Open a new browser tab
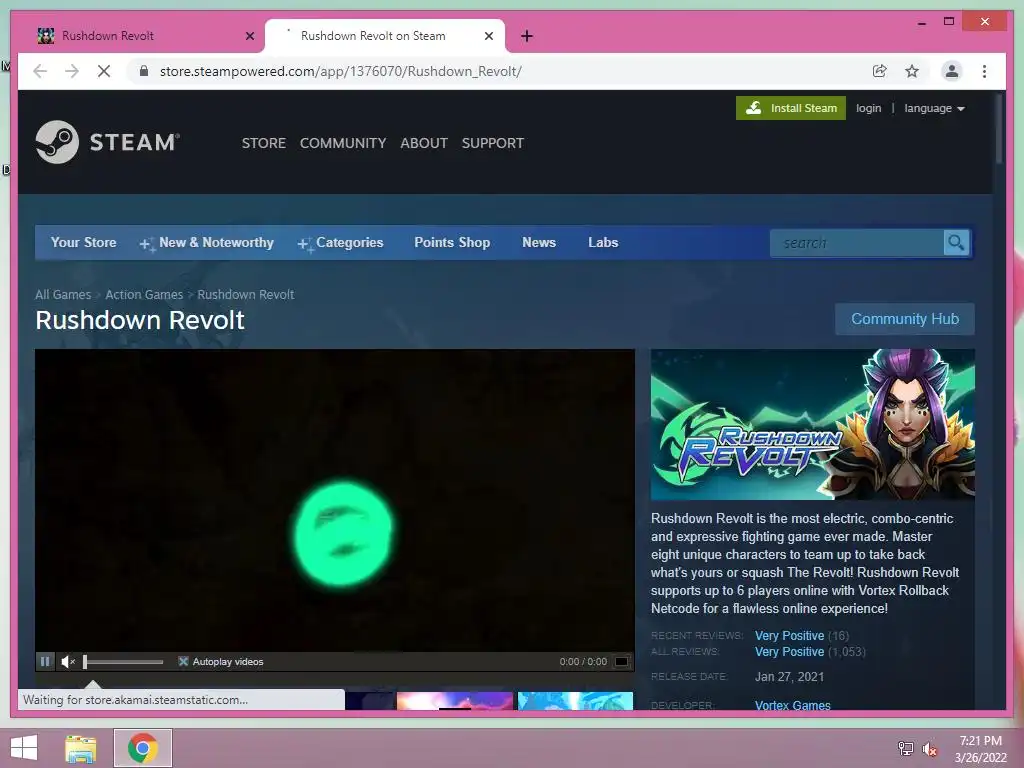1024x768 pixels. click(x=527, y=36)
